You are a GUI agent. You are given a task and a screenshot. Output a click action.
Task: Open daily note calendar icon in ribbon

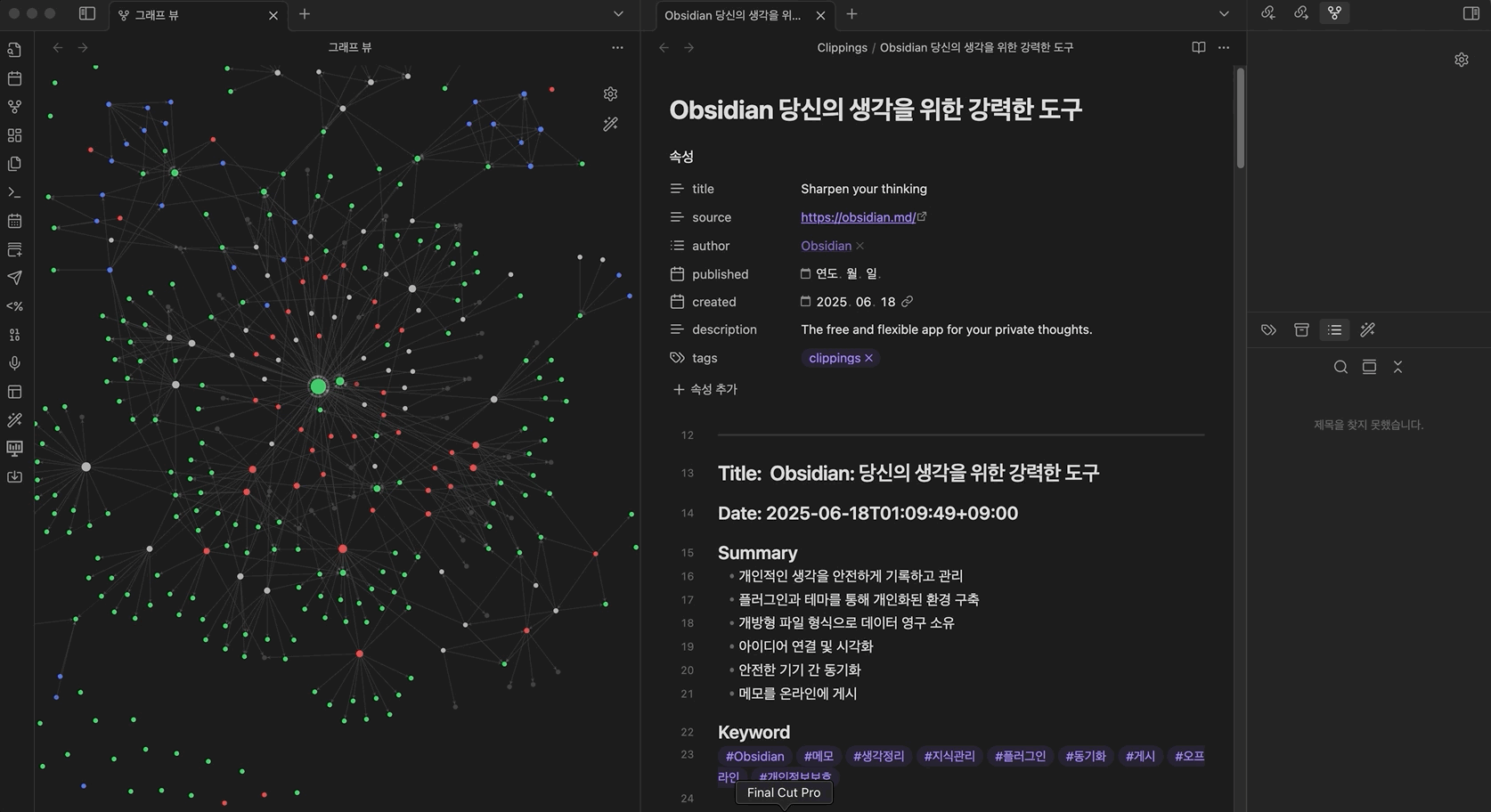tap(14, 78)
